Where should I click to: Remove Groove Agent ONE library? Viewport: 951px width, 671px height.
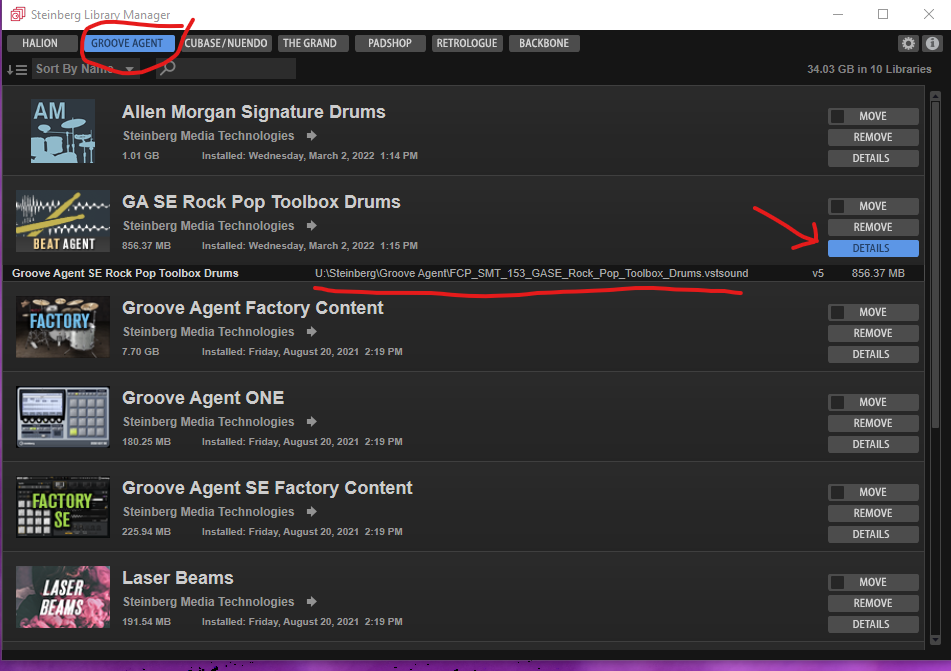coord(873,423)
